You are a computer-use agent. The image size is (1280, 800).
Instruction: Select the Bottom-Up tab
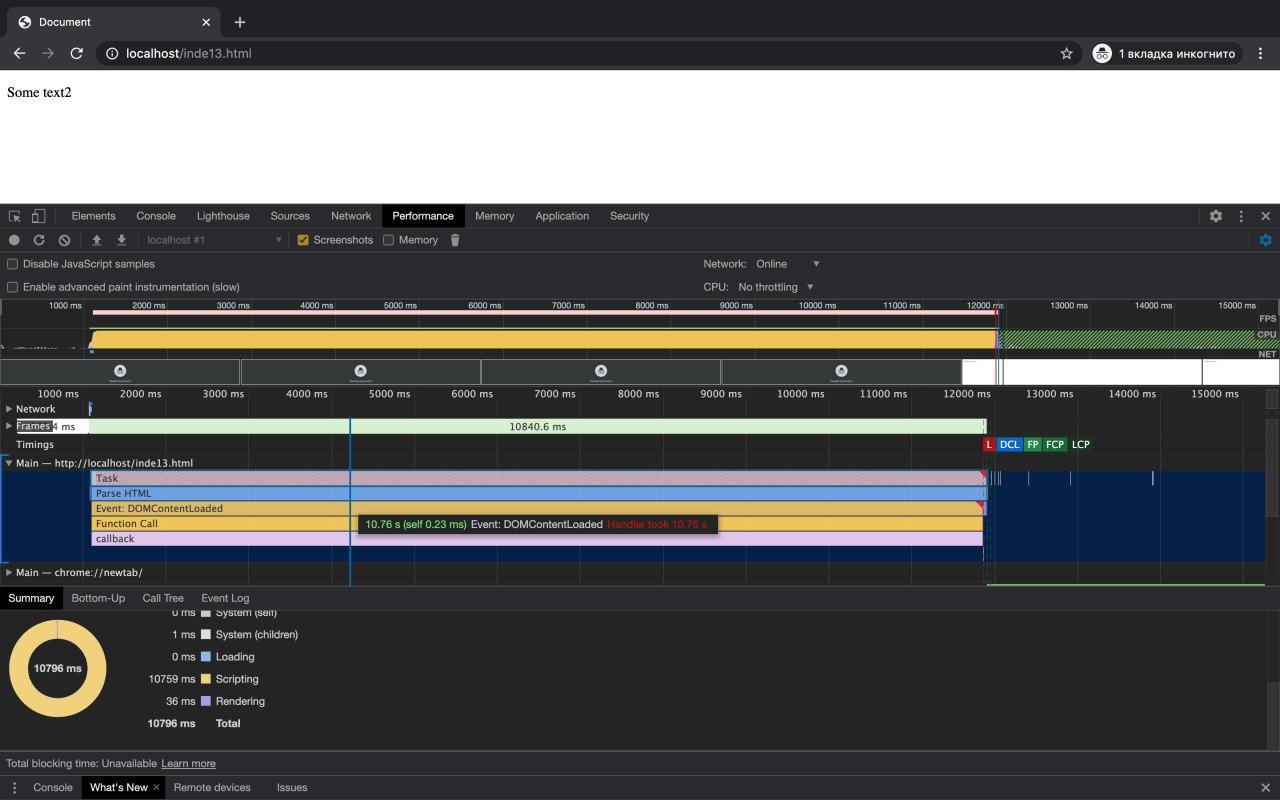tap(98, 598)
